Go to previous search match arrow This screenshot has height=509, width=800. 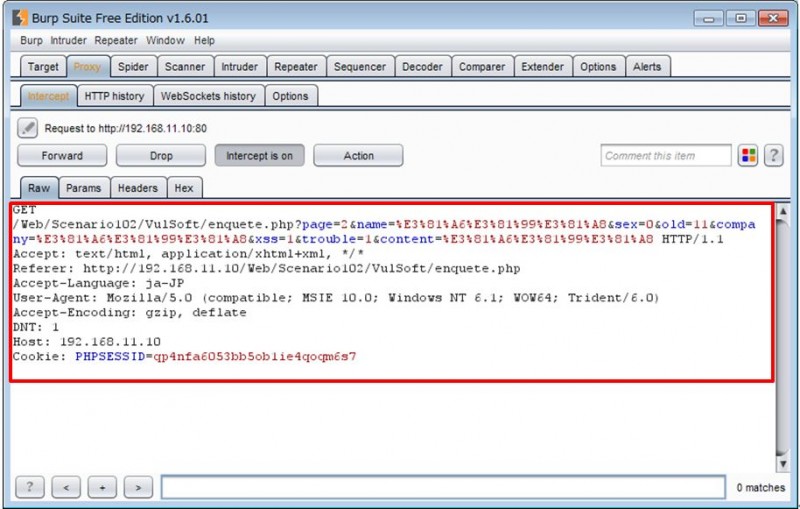click(x=66, y=487)
